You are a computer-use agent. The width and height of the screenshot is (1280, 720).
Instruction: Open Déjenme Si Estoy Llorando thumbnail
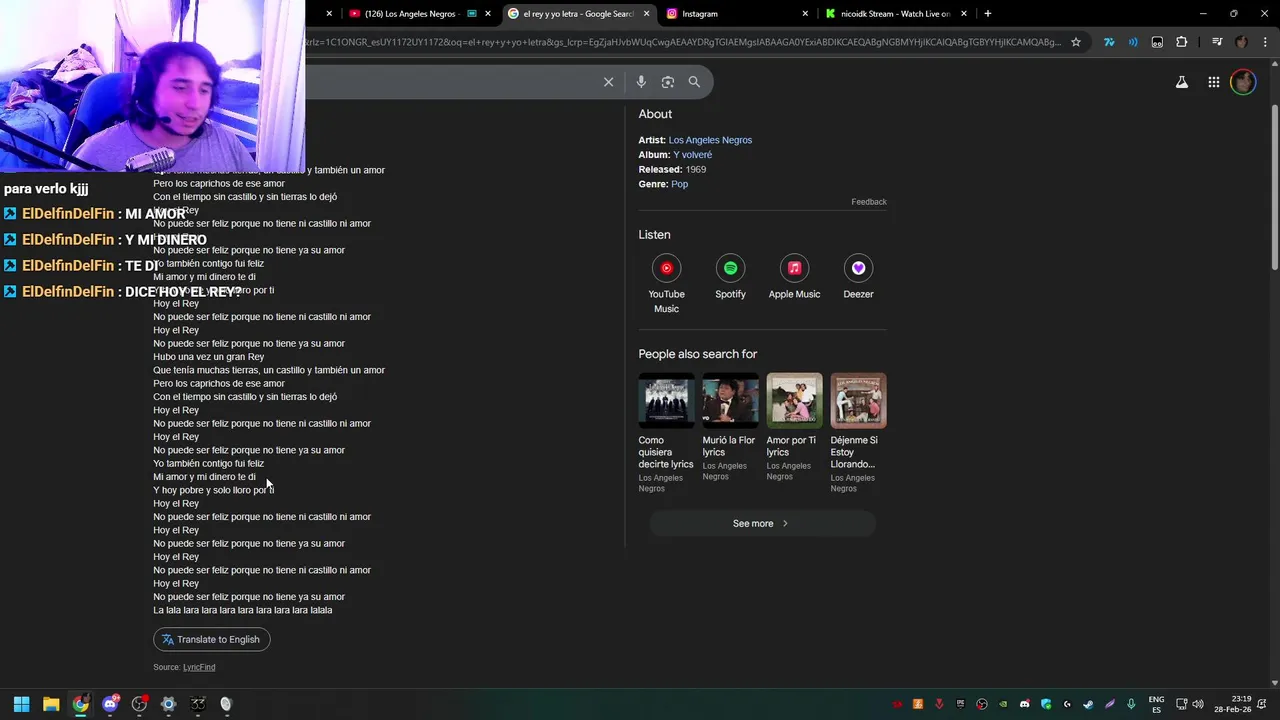[858, 400]
